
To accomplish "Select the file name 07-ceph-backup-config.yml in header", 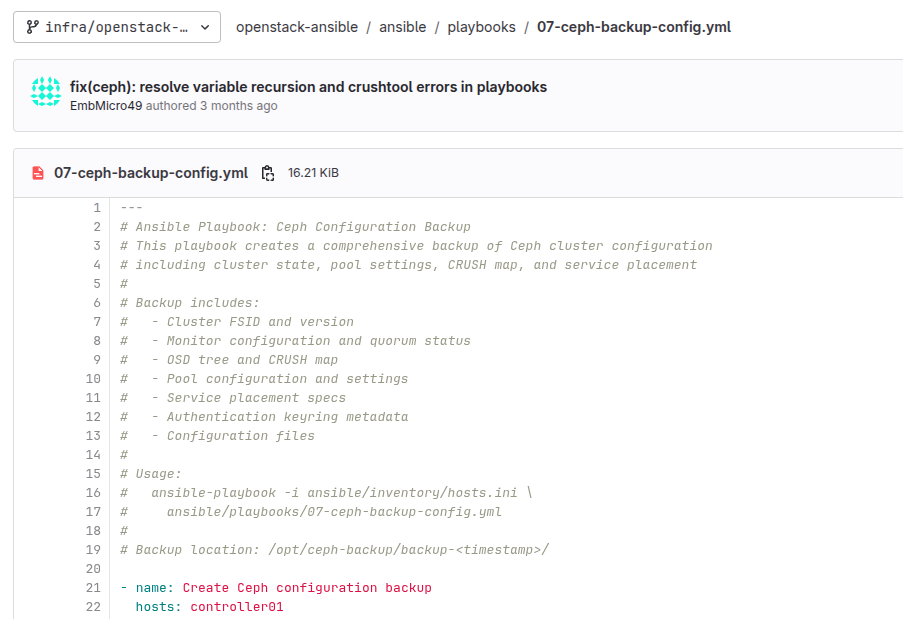I will pyautogui.click(x=151, y=173).
